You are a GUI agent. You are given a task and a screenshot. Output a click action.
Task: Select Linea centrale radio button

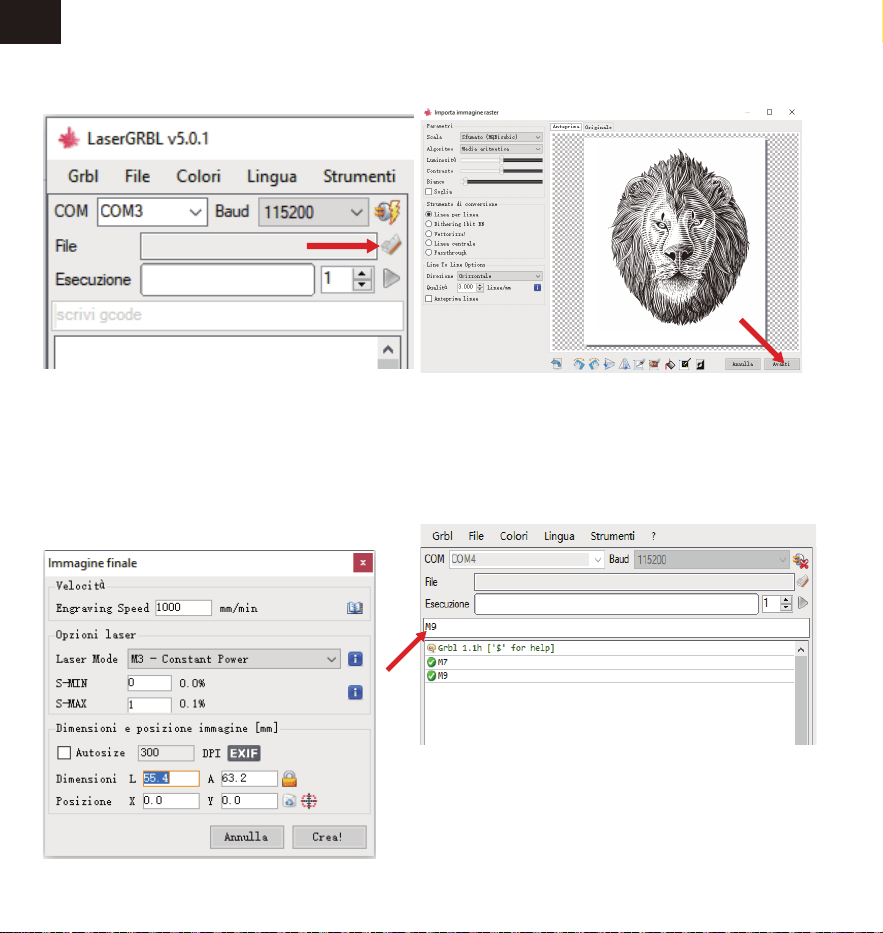click(428, 243)
